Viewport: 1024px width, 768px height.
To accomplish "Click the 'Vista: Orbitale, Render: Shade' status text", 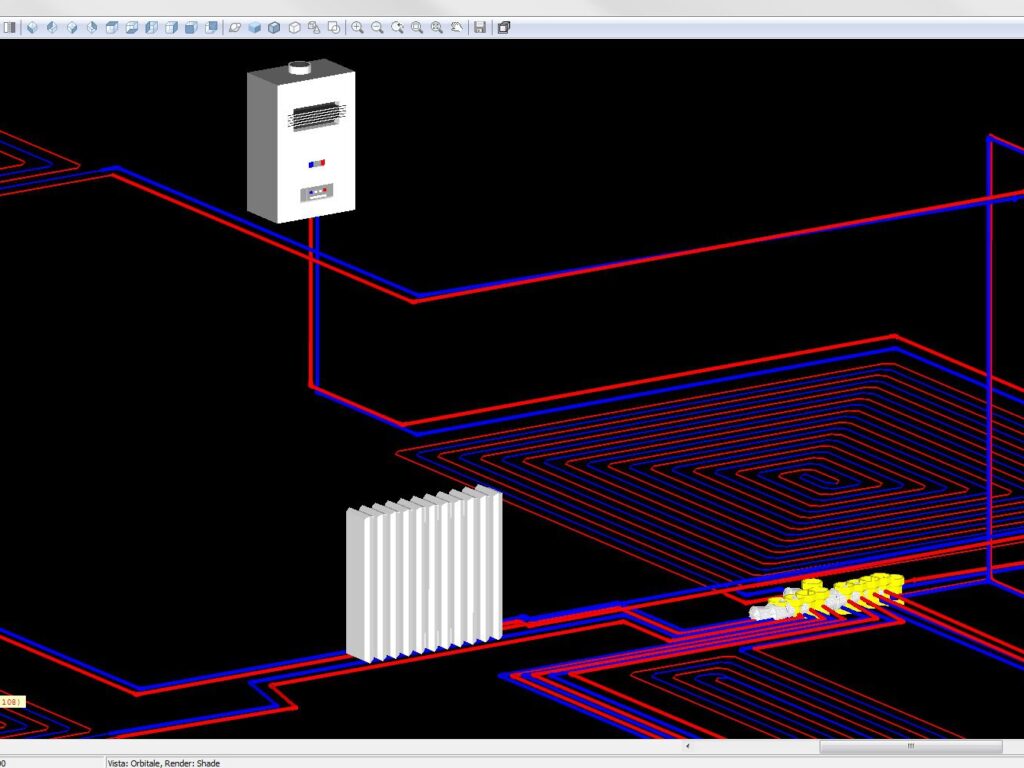I will 164,763.
